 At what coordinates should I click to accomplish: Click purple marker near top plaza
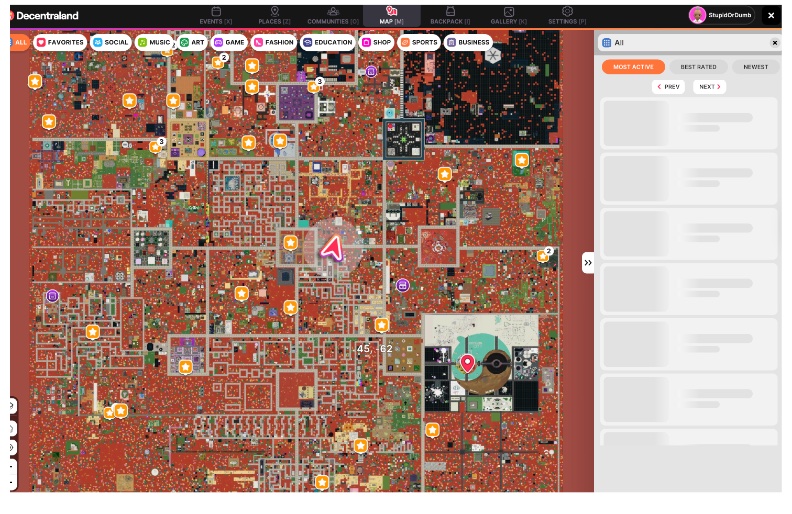point(371,72)
